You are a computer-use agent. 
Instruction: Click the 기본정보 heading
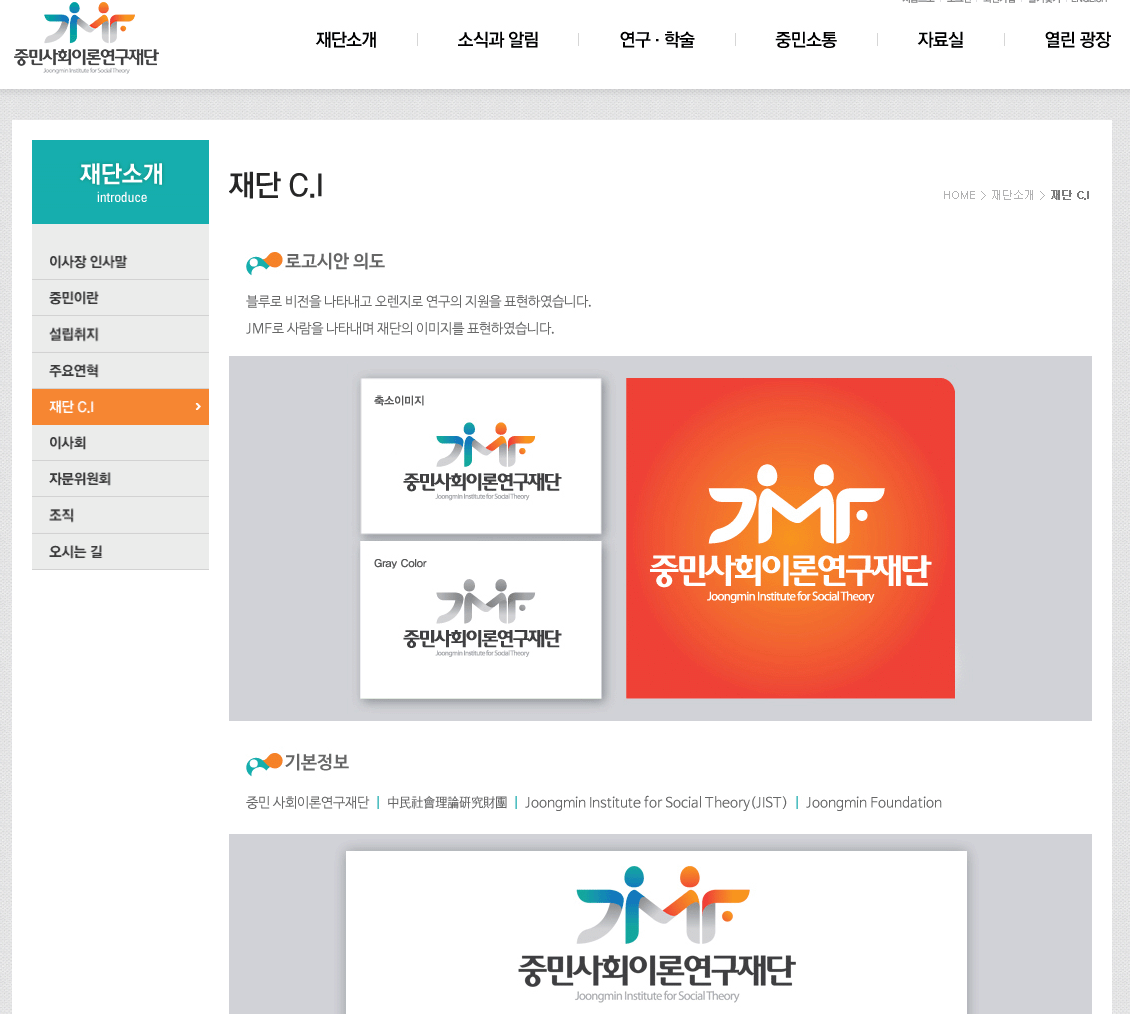316,762
